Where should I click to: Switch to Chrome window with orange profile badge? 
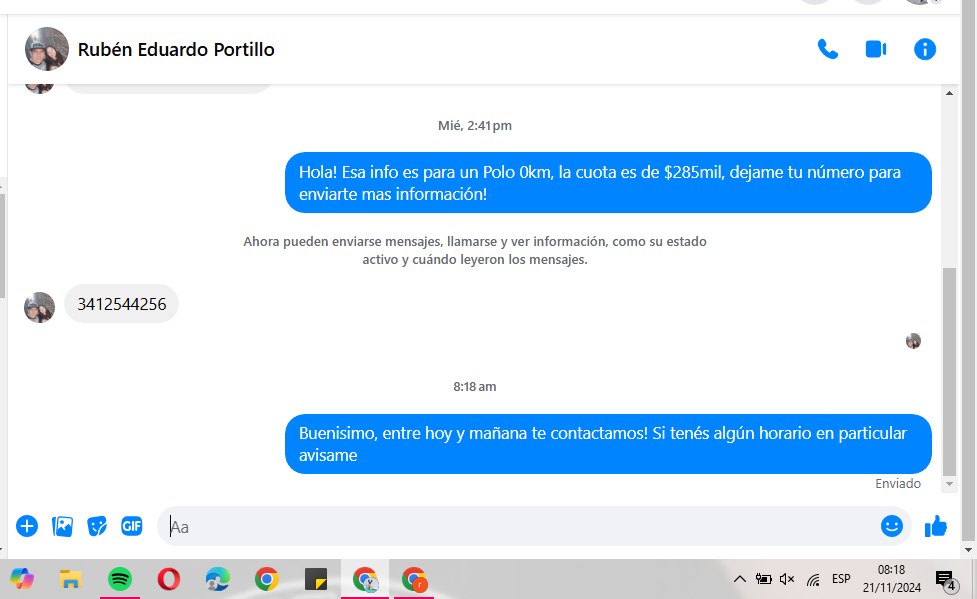[414, 579]
